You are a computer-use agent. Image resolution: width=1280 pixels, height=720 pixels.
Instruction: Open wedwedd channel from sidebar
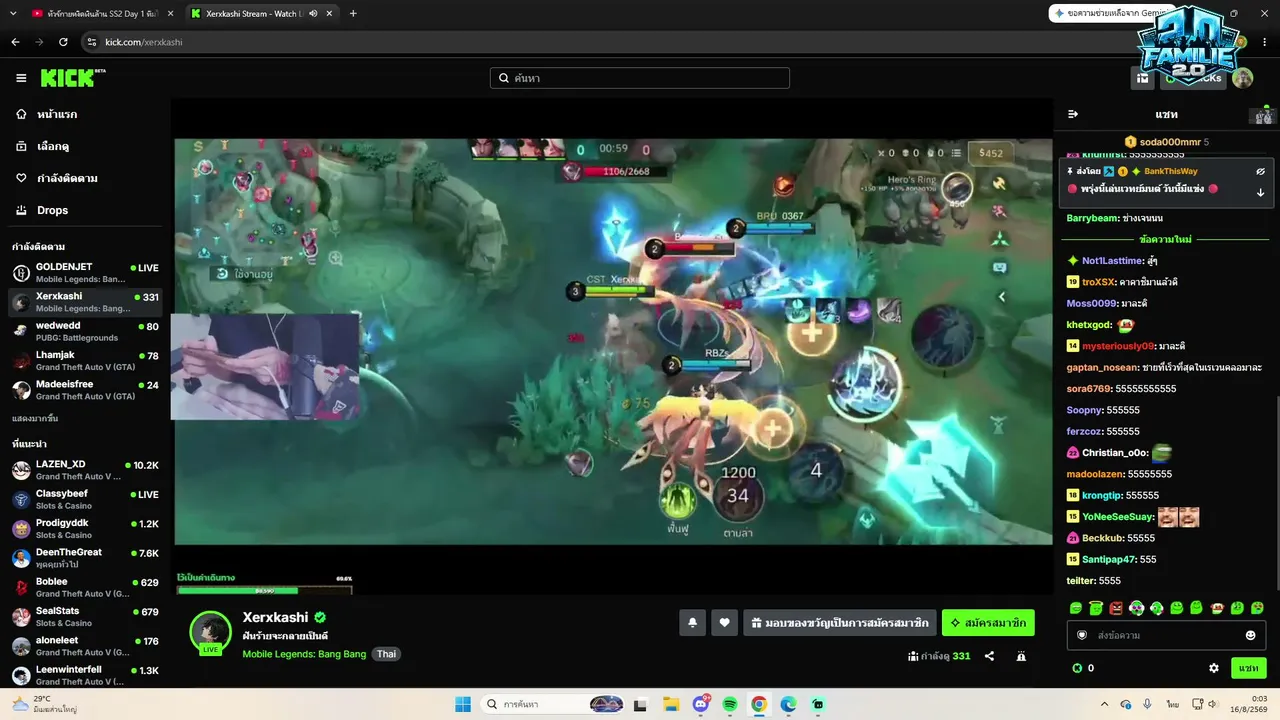85,331
